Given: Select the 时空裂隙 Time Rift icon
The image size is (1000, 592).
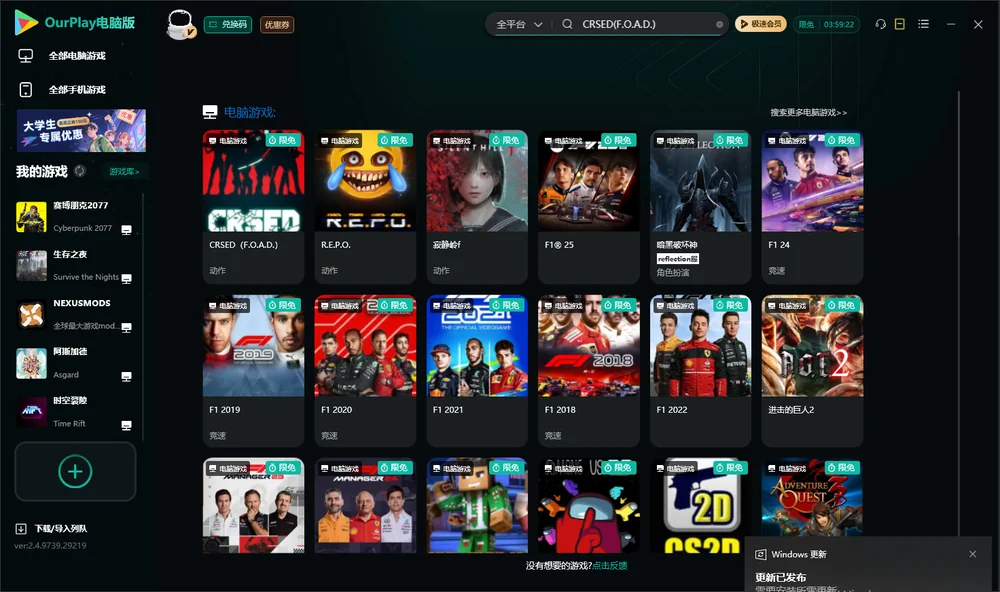Looking at the screenshot, I should pyautogui.click(x=31, y=412).
